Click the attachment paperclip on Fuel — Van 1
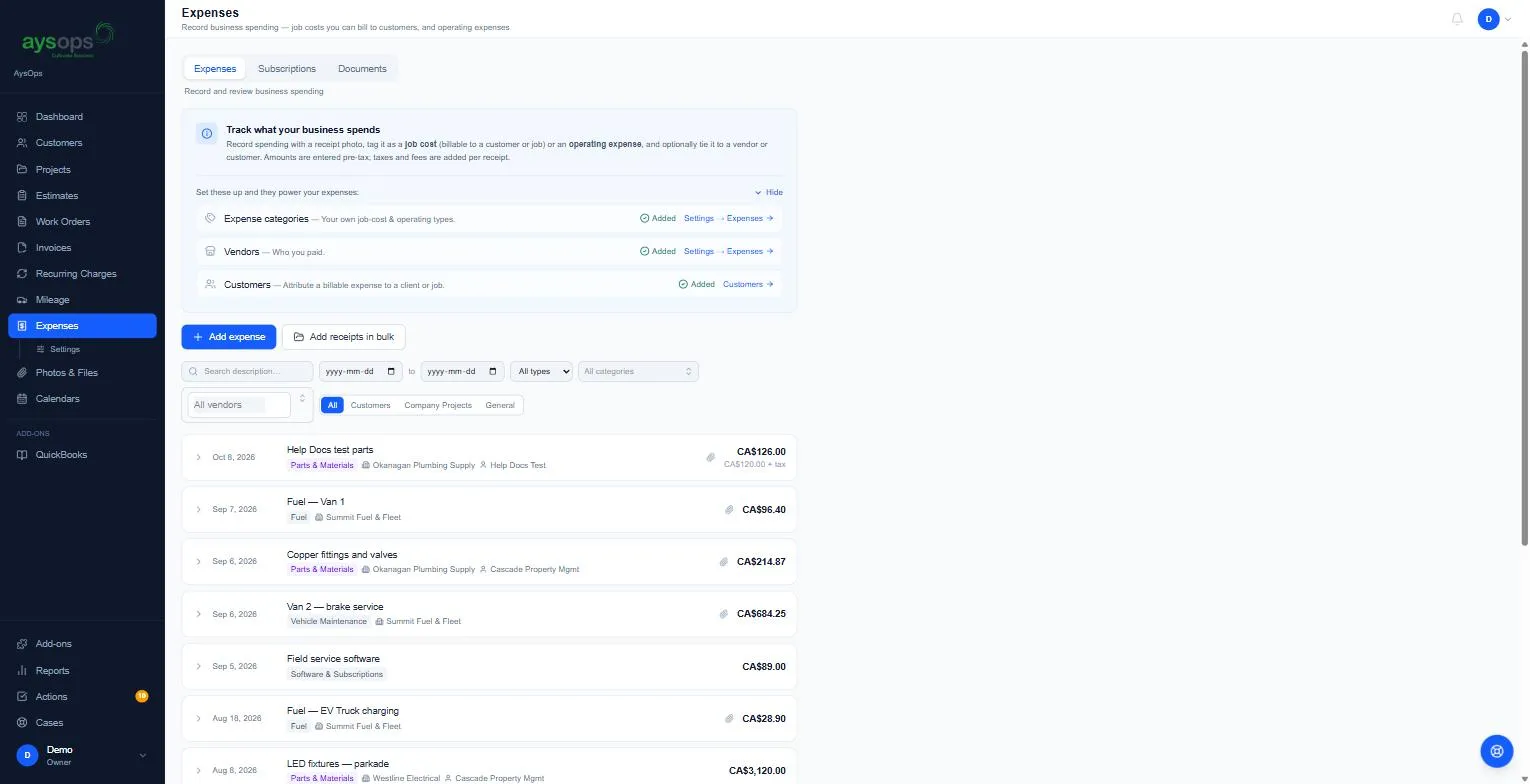 730,510
